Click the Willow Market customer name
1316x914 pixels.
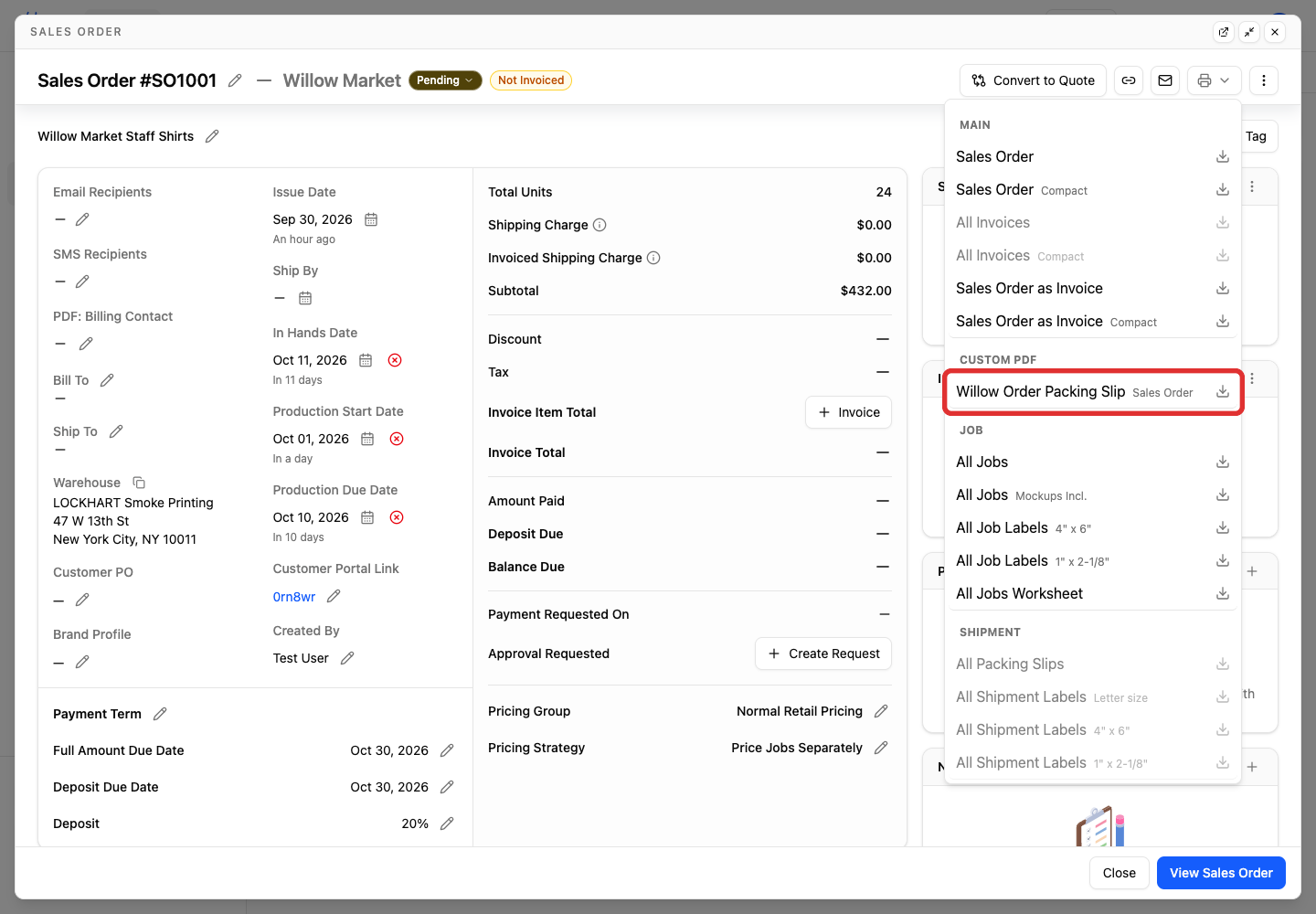click(x=342, y=80)
